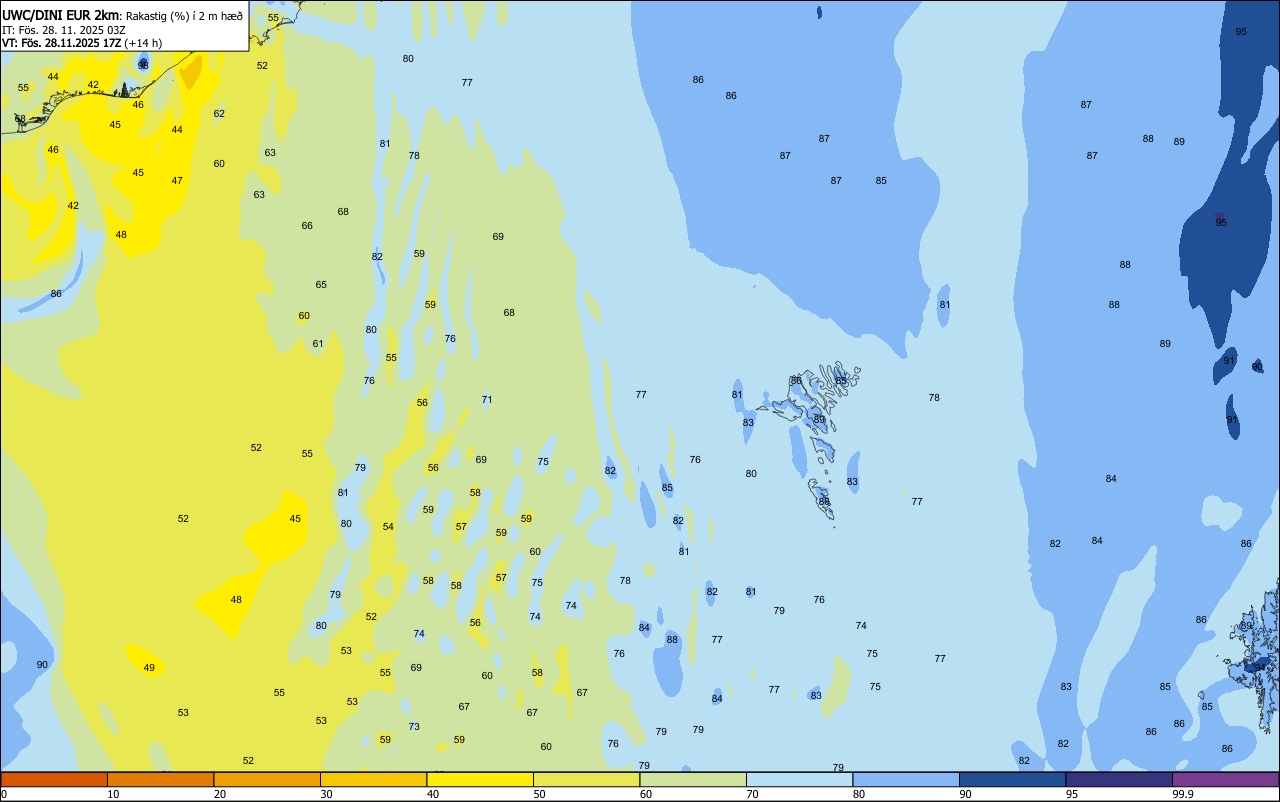Click the 95–99.9 navy legend segment

[1119, 779]
